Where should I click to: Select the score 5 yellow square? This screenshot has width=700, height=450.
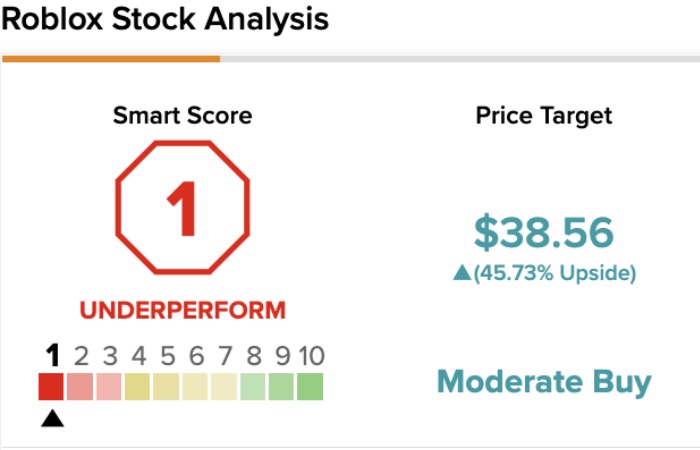pyautogui.click(x=166, y=387)
